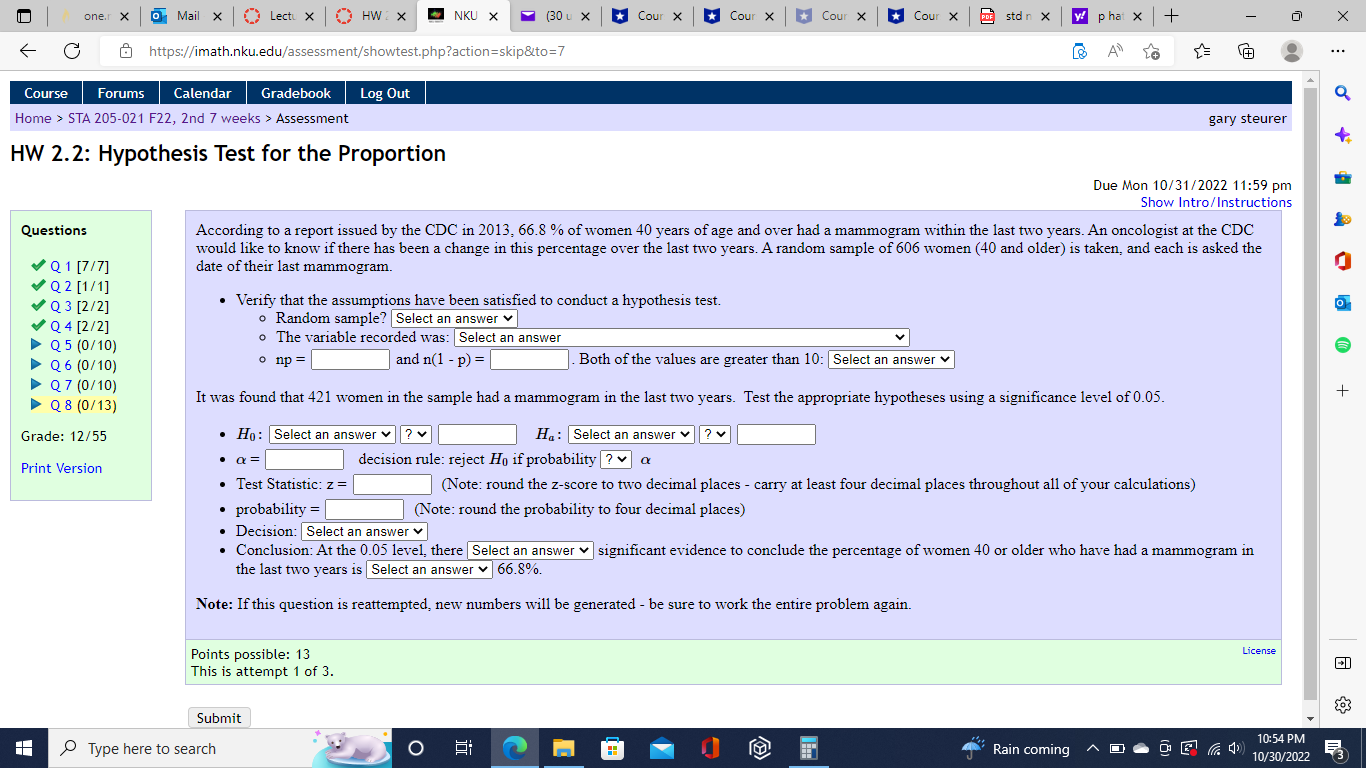Click the Submit button
Viewport: 1366px width, 768px height.
pos(219,718)
